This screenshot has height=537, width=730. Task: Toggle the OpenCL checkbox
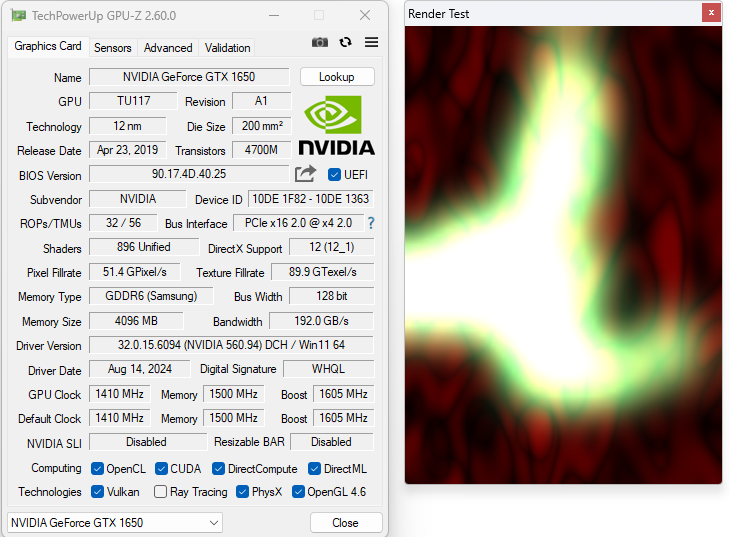tap(97, 469)
